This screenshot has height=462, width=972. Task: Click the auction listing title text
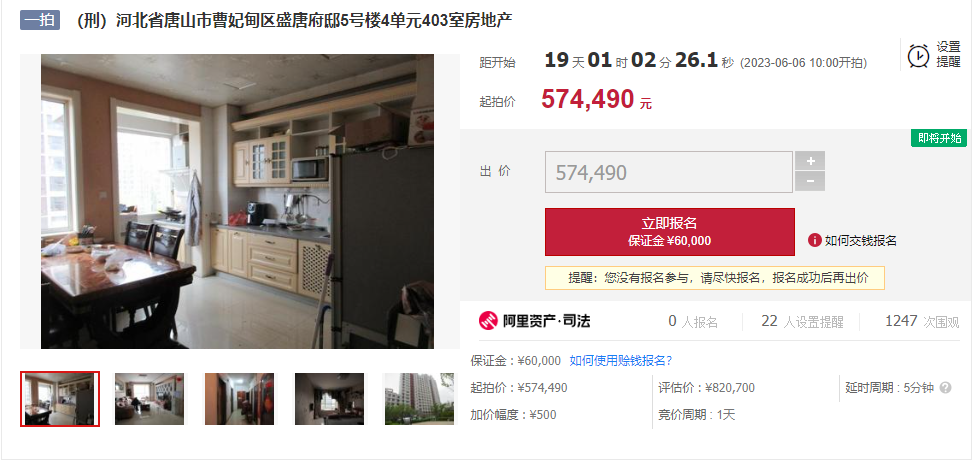[293, 20]
